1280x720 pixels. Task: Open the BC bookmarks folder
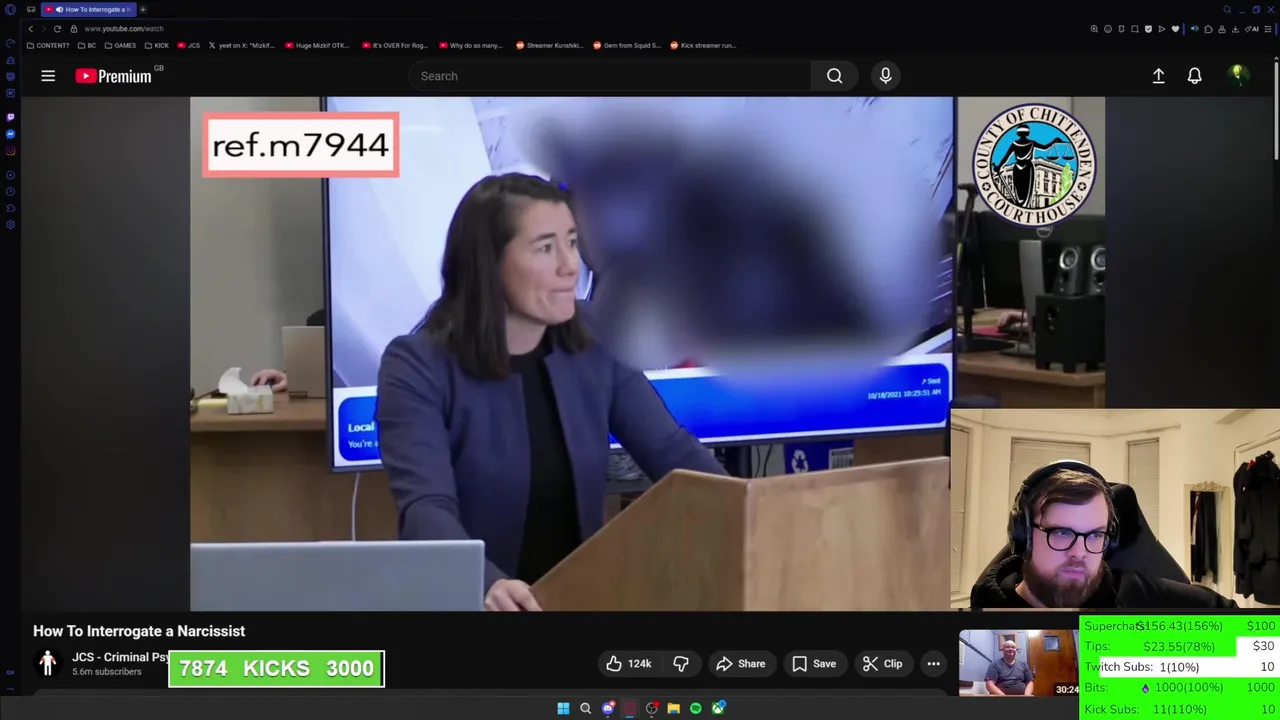tap(87, 45)
